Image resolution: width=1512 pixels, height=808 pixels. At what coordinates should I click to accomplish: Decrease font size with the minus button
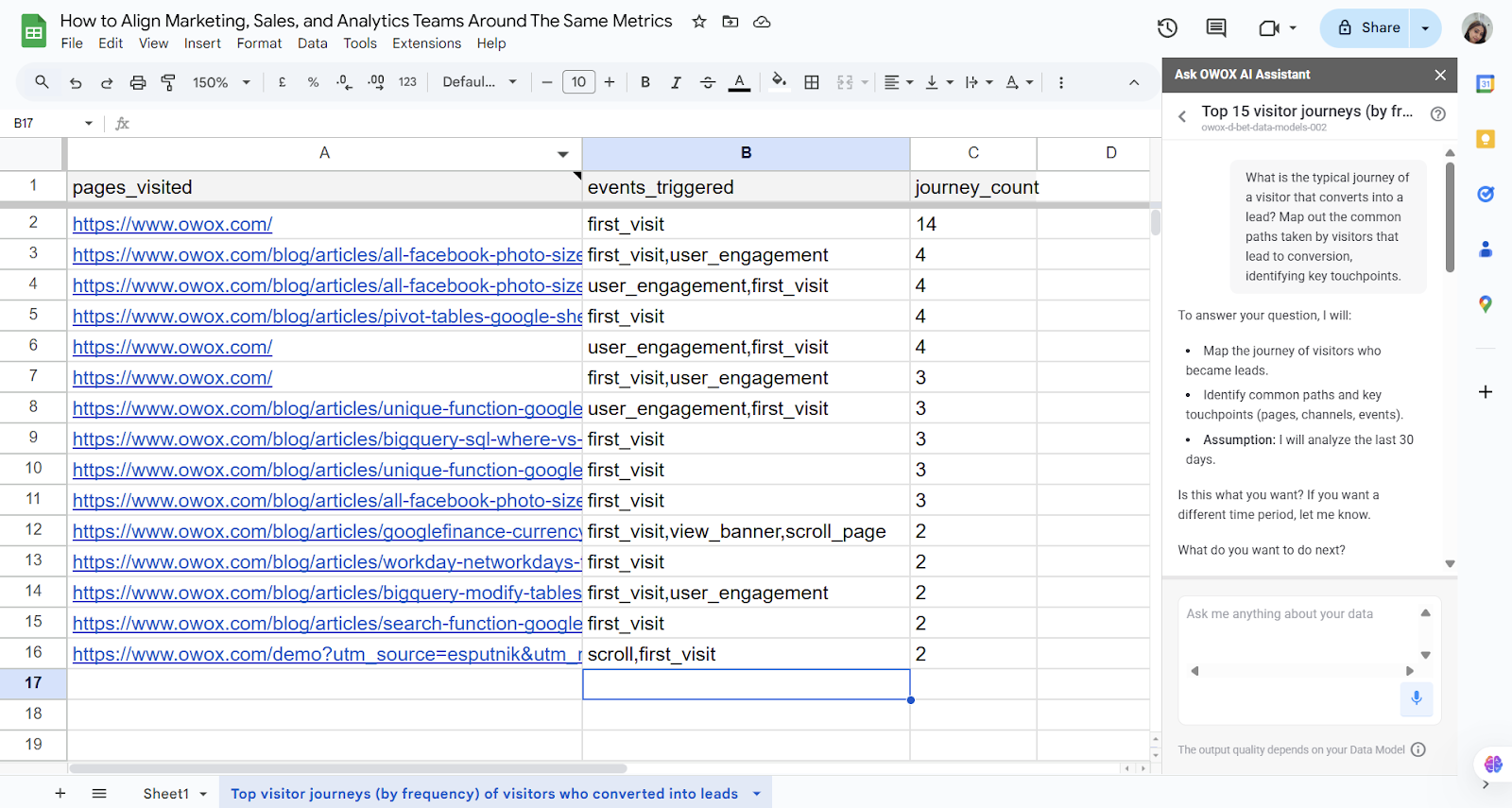[x=546, y=82]
